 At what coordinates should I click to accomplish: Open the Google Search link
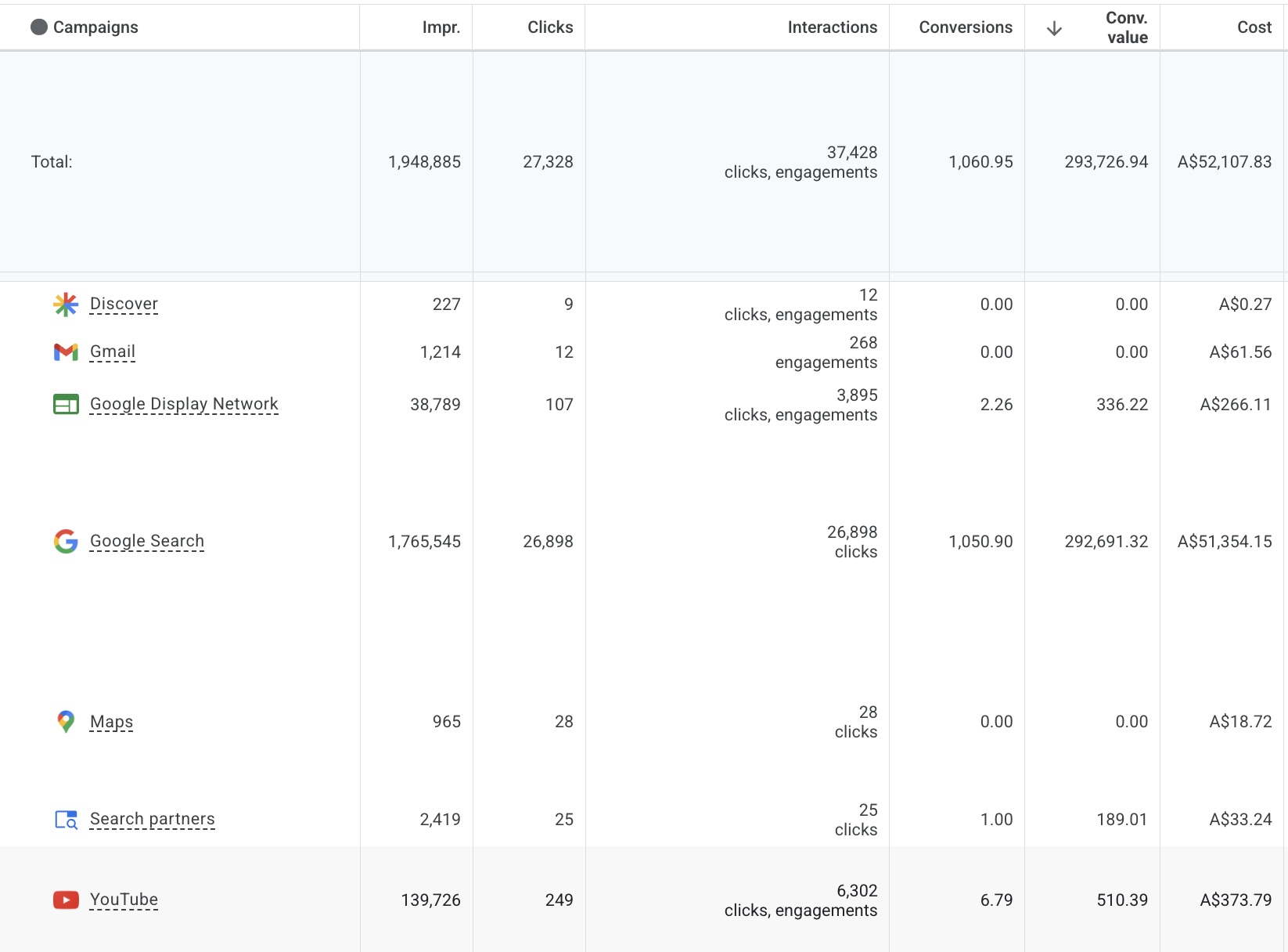pos(147,541)
